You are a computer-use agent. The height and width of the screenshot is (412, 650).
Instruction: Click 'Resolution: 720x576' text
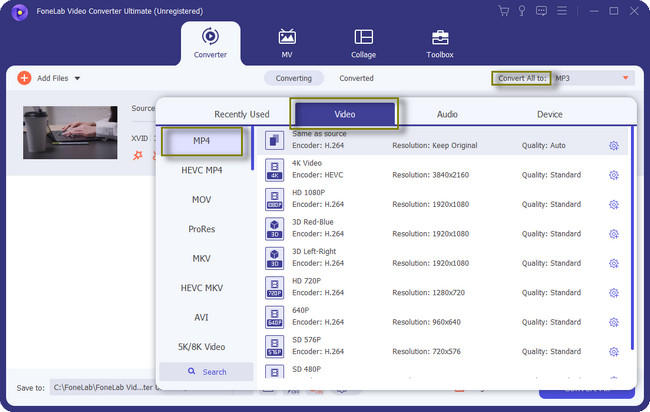click(426, 351)
